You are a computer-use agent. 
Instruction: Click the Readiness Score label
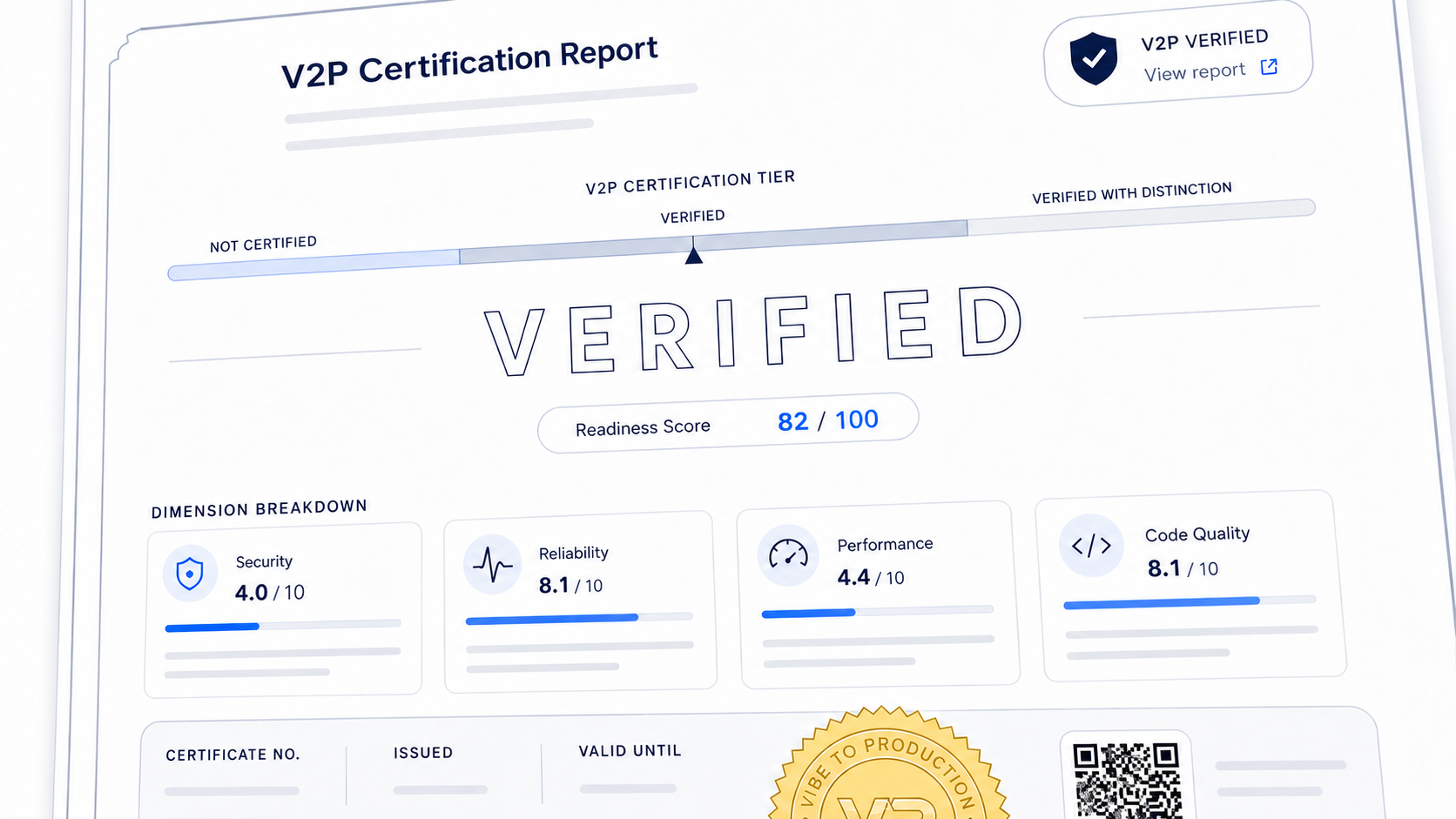click(643, 427)
